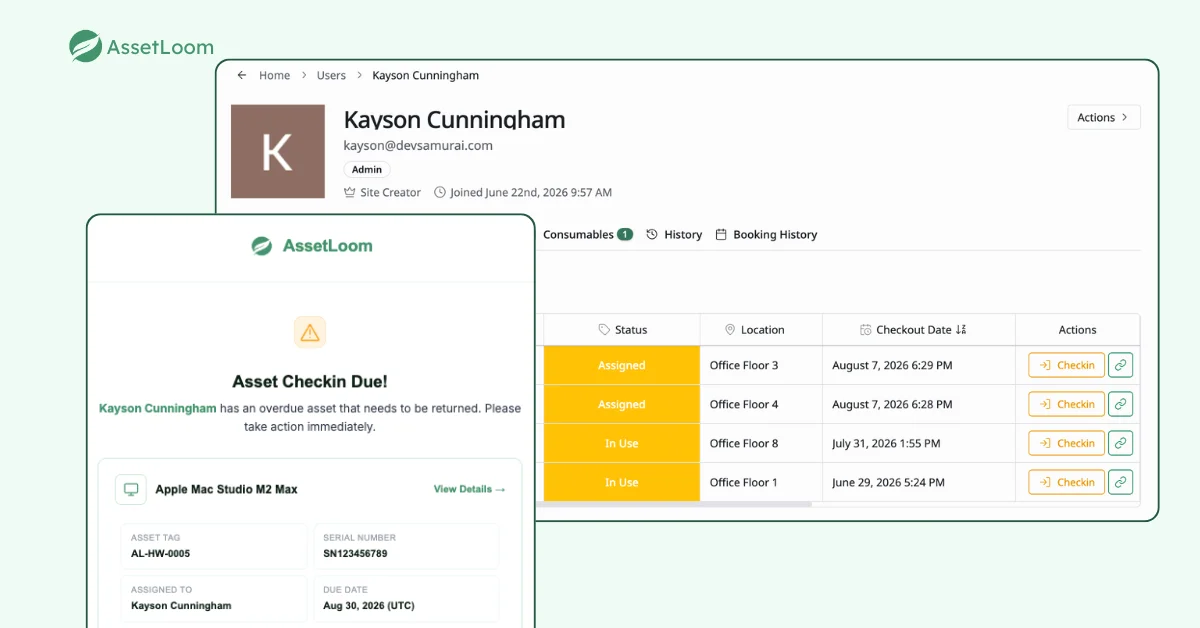Image resolution: width=1200 pixels, height=628 pixels.
Task: Click the due date Aug 30, 2026 (UTC)
Action: pyautogui.click(x=369, y=605)
